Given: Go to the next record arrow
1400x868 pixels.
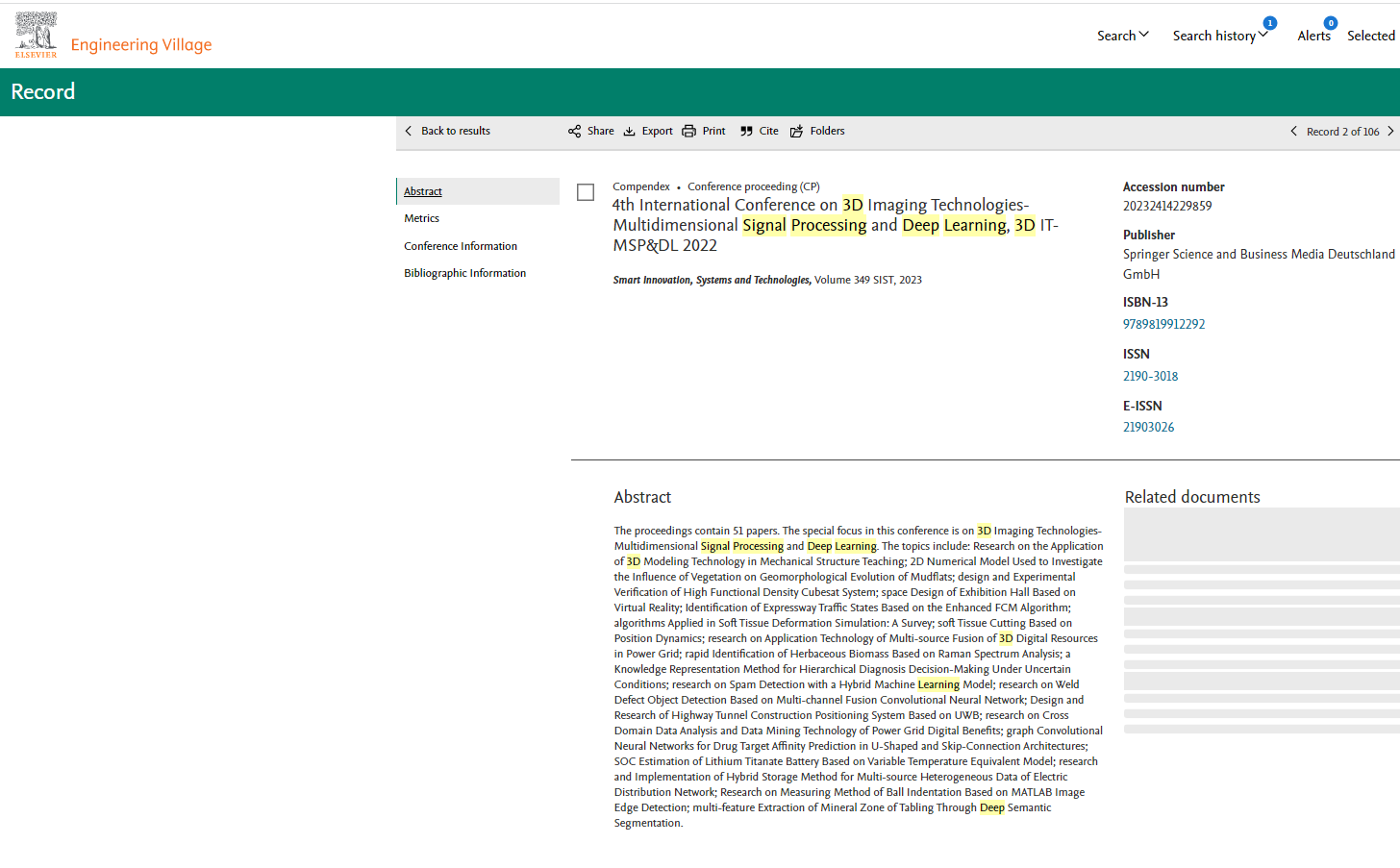Looking at the screenshot, I should coord(1390,131).
